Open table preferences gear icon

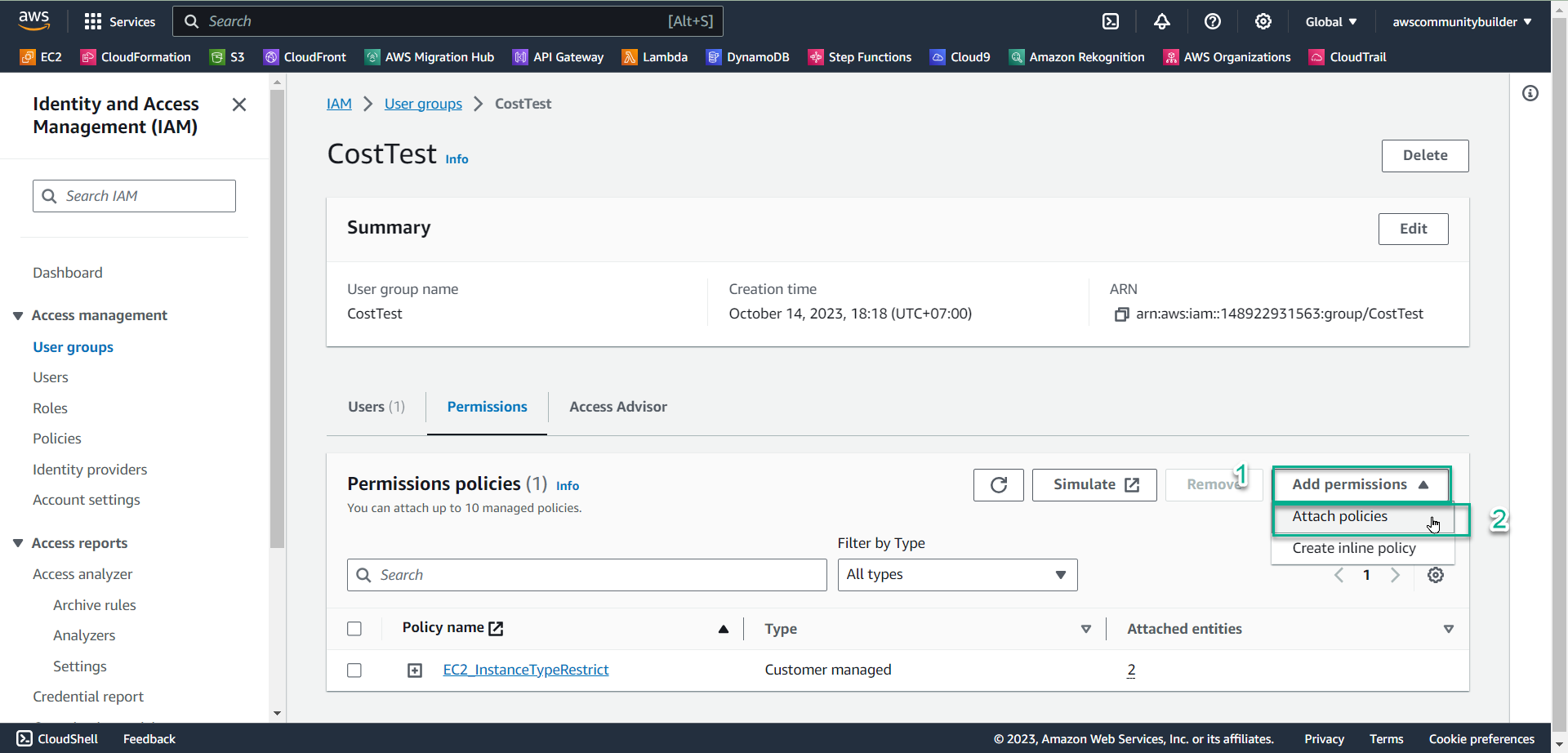pos(1436,575)
